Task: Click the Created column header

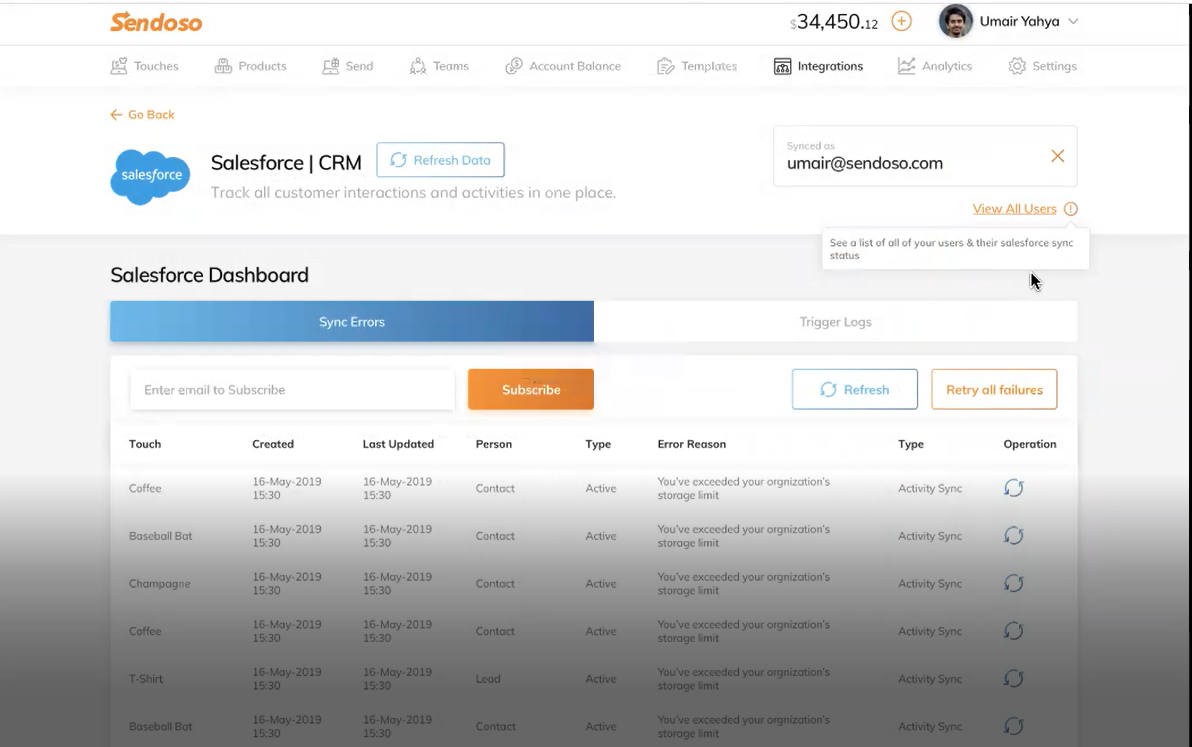Action: pyautogui.click(x=273, y=444)
